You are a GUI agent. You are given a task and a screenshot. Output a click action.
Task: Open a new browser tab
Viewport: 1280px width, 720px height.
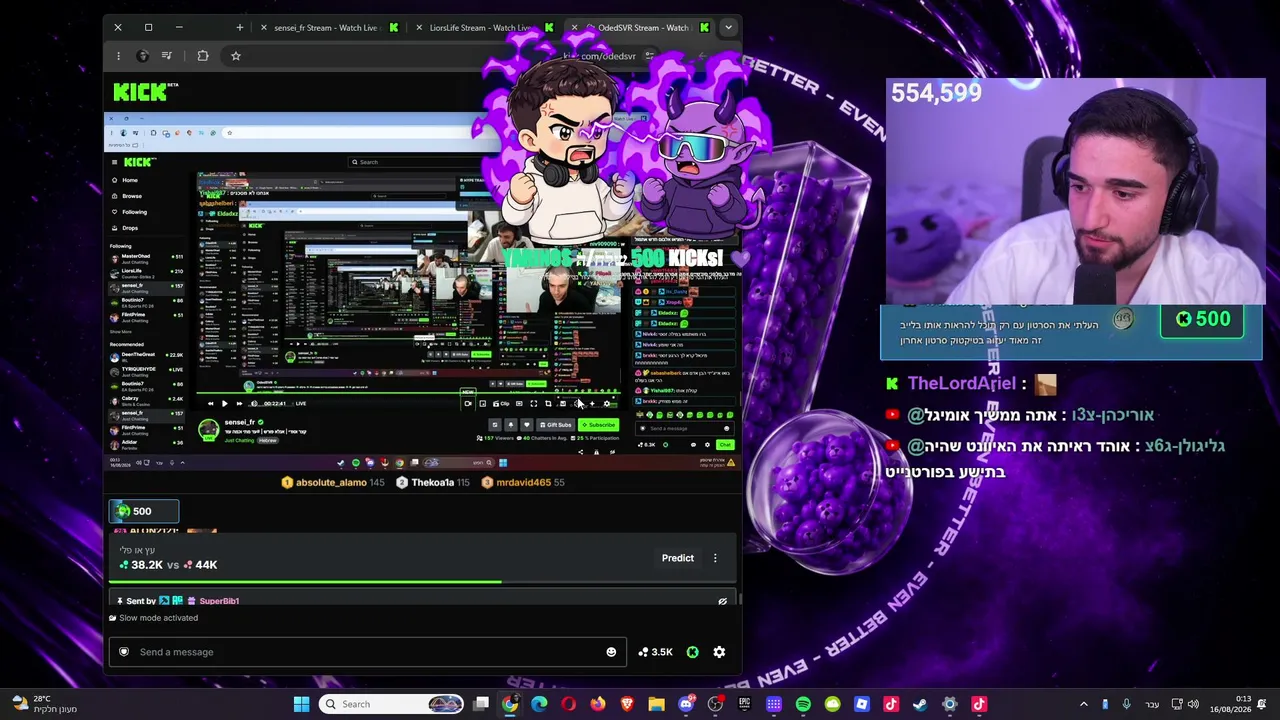coord(240,27)
